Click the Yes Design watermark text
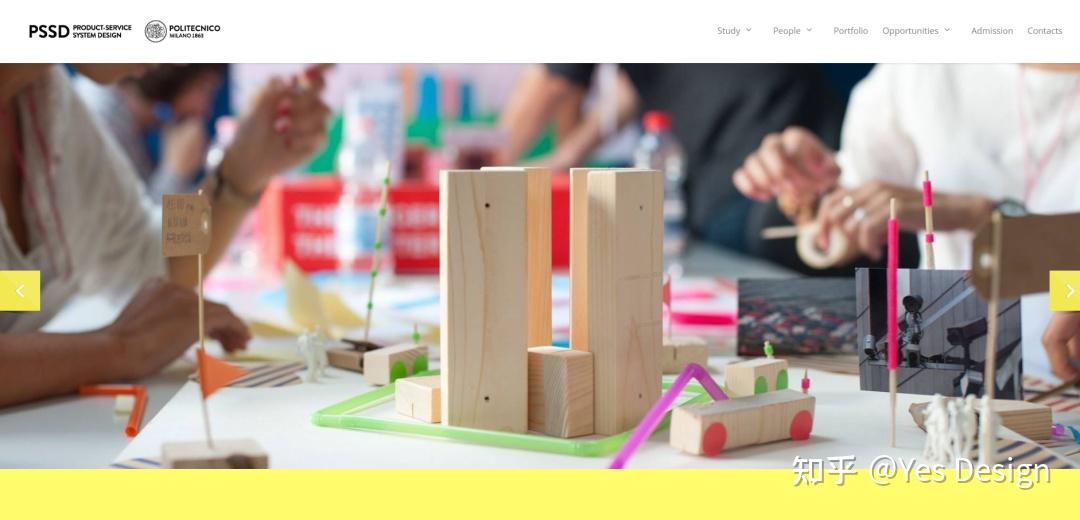The height and width of the screenshot is (520, 1080). tap(921, 471)
